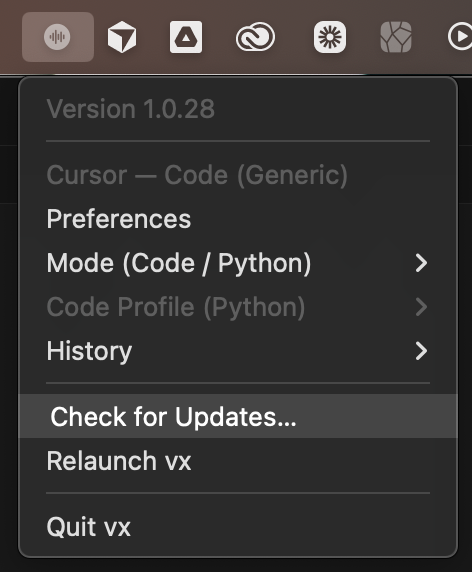Open the 3D cube menu bar icon

pos(122,37)
